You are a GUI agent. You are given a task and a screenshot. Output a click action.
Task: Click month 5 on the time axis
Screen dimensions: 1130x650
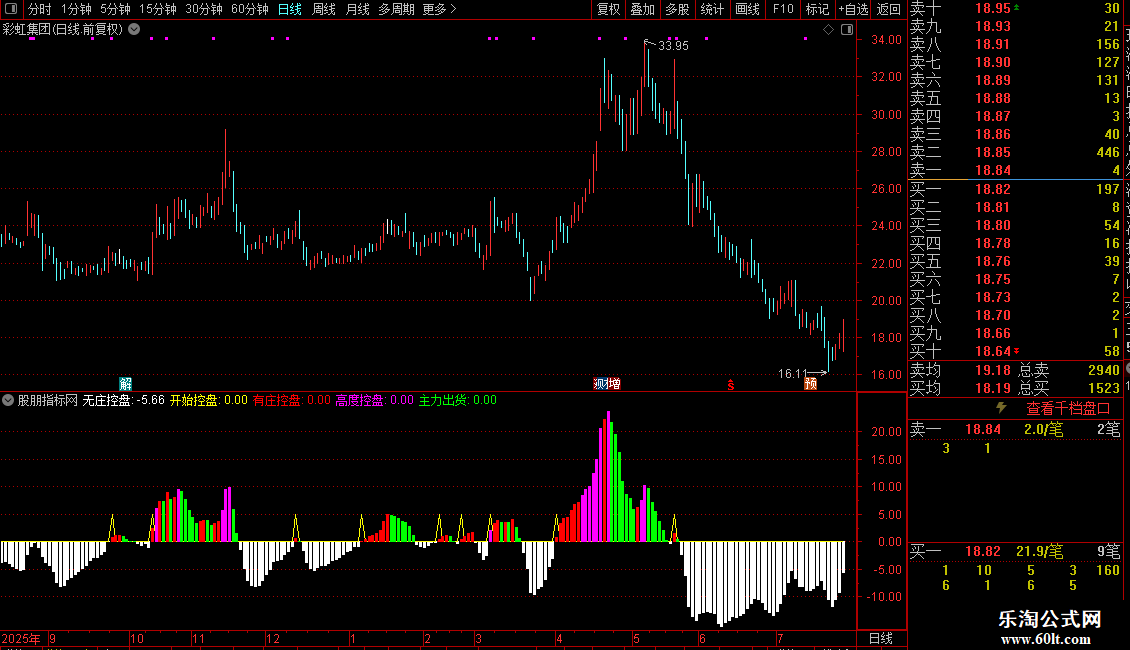click(636, 638)
